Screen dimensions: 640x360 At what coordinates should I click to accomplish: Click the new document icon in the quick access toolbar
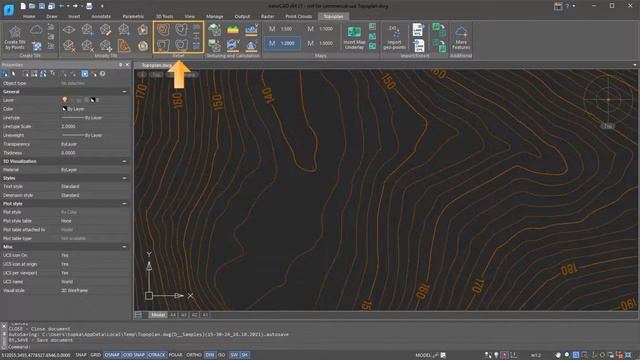click(x=23, y=6)
